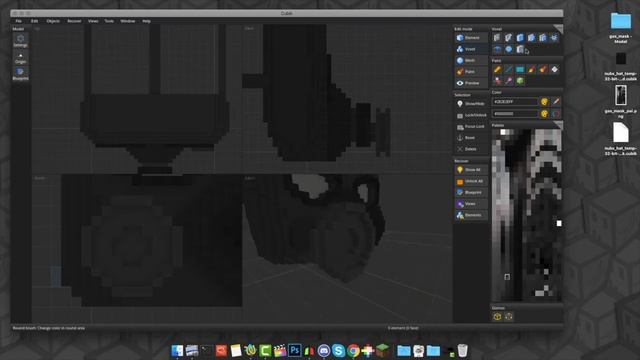Viewport: 640px width, 360px height.
Task: Click the Blueprint icon in the left sidebar
Action: (20, 73)
